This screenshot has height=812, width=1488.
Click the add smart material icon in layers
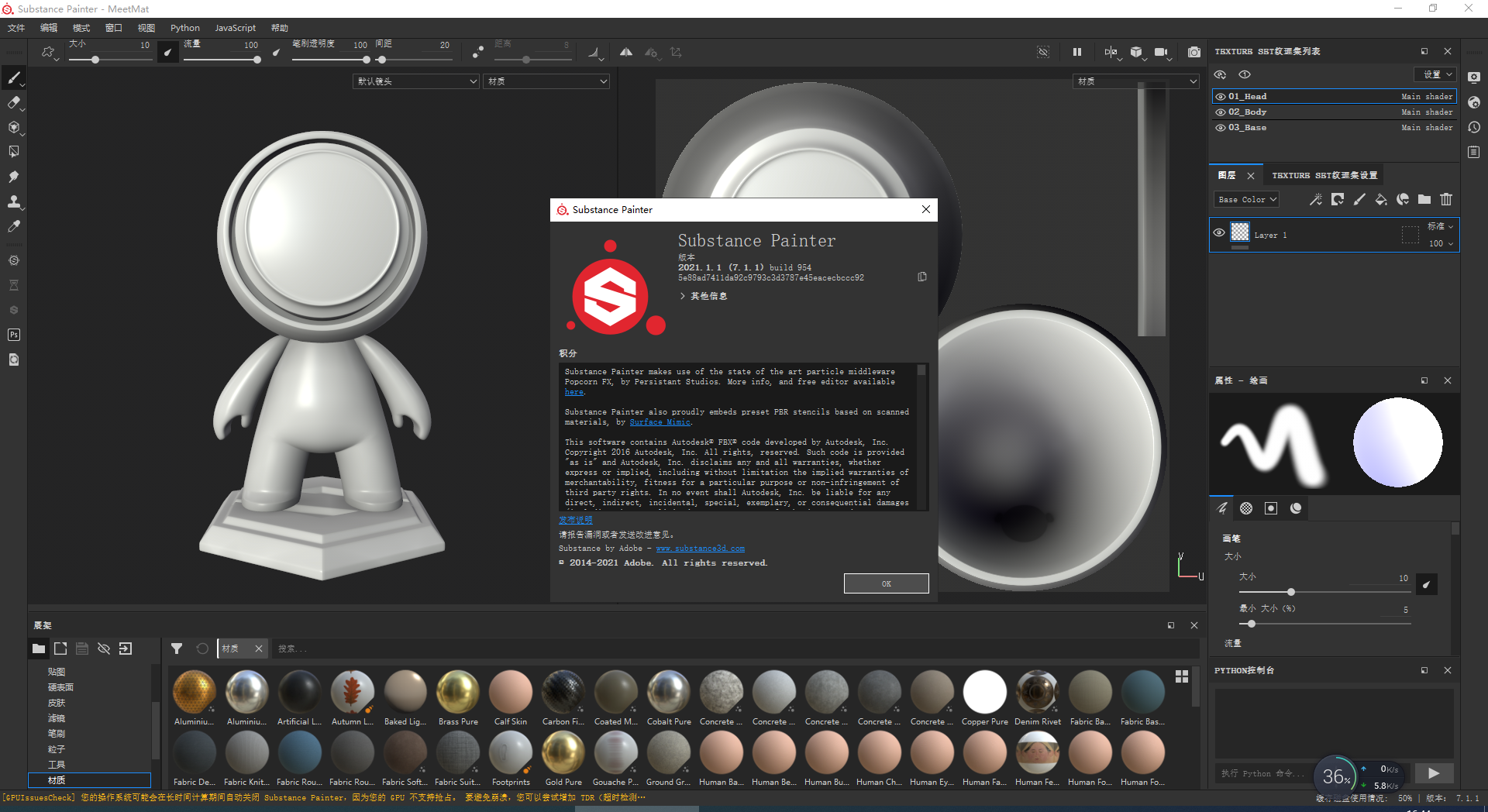[1403, 199]
